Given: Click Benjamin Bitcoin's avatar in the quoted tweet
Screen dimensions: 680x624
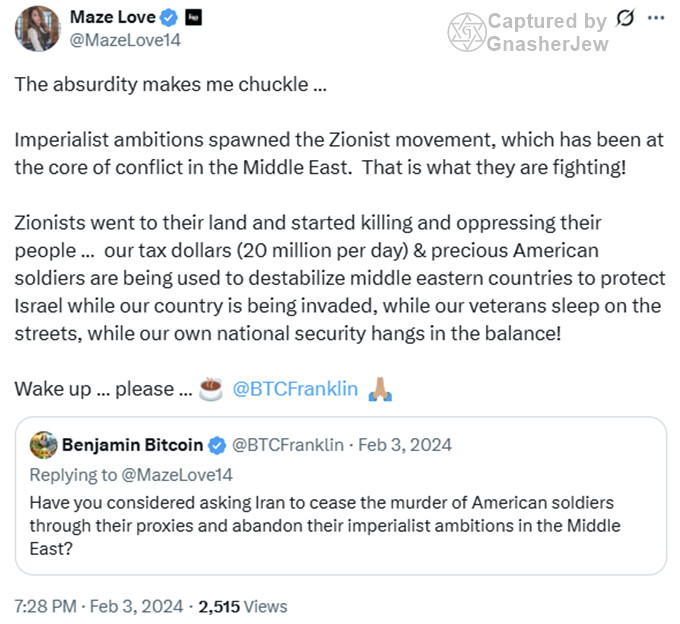Looking at the screenshot, I should 43,445.
